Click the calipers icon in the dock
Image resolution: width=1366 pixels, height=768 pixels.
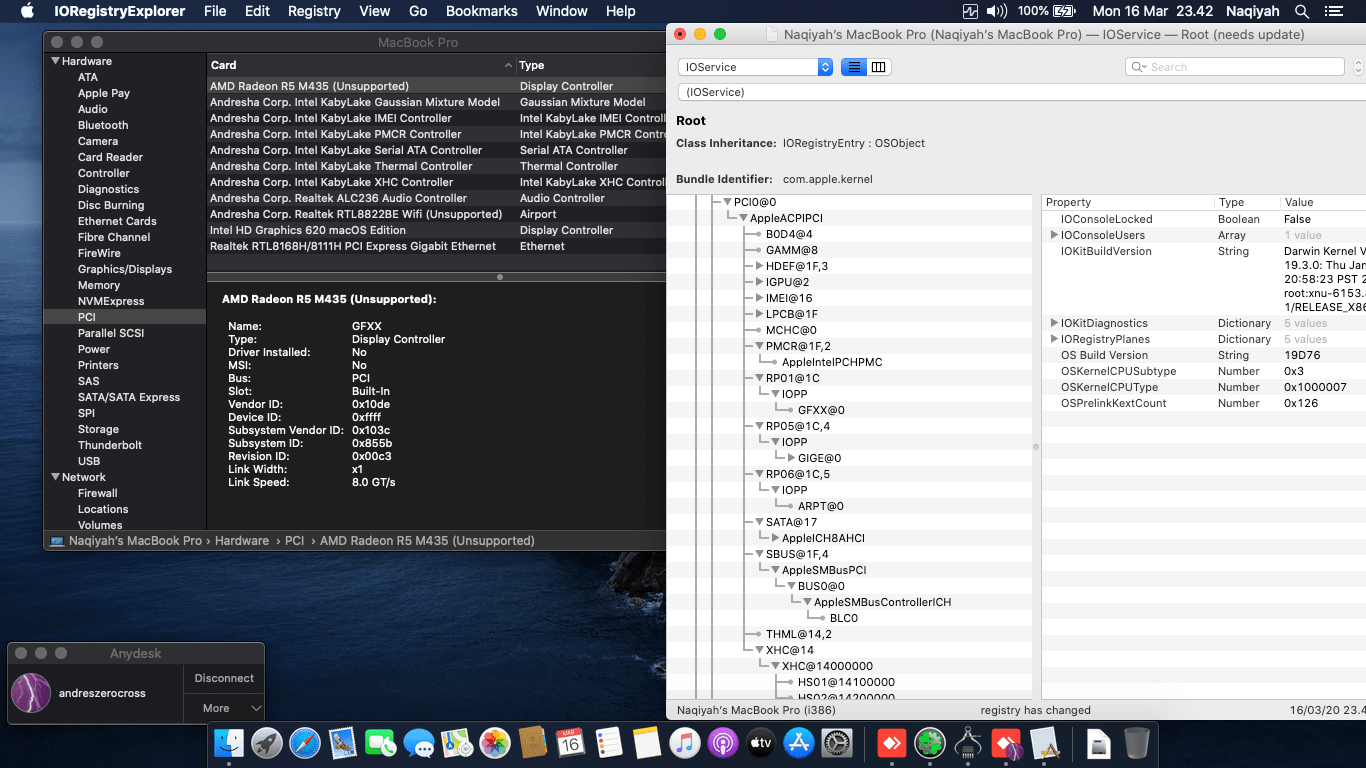click(968, 743)
